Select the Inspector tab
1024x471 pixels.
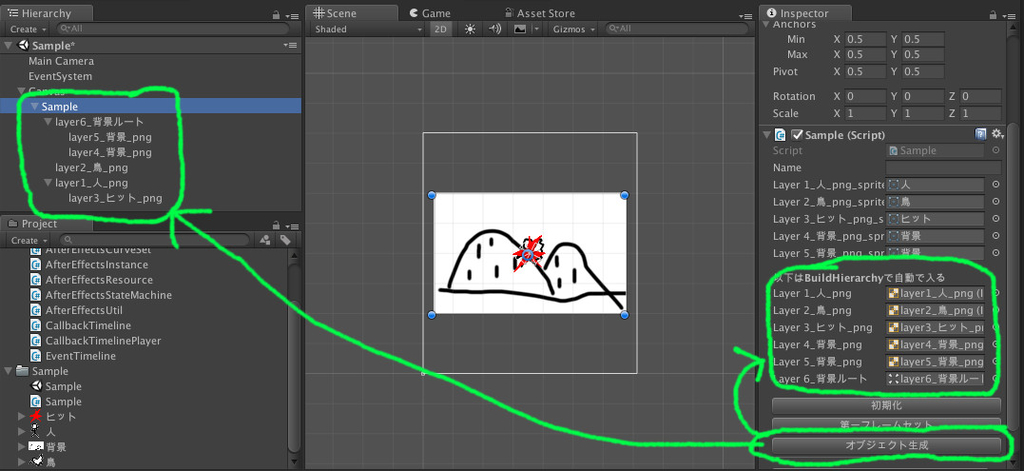click(x=806, y=13)
